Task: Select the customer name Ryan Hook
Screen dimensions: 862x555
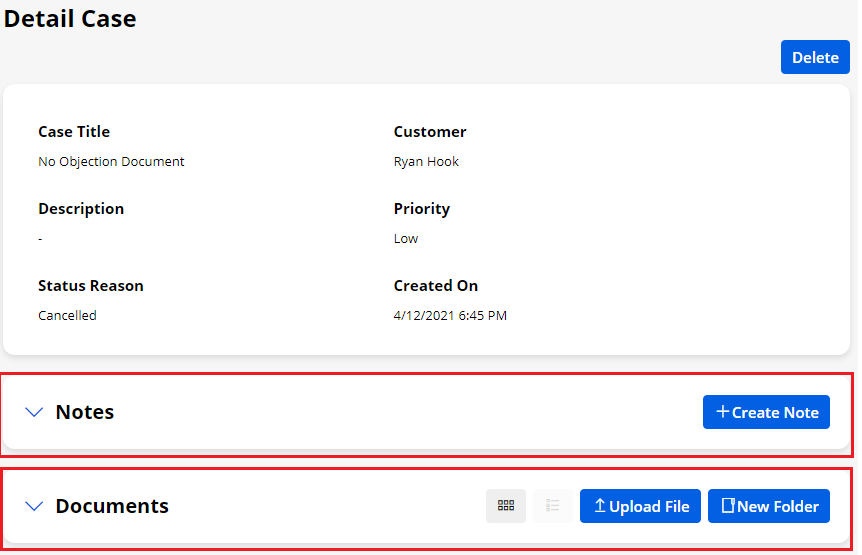Action: tap(426, 161)
